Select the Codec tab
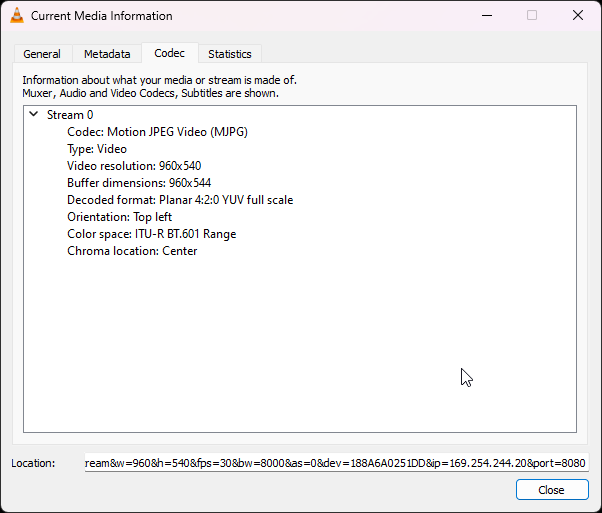Screen dimensions: 602x513 coord(170,53)
